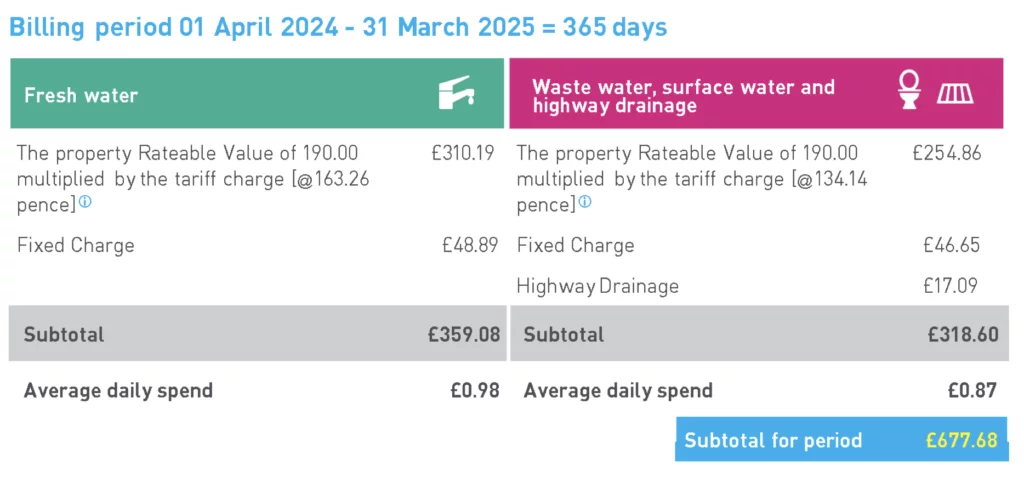Click the £254.86 waste water charge
Image resolution: width=1024 pixels, height=477 pixels.
pos(946,153)
